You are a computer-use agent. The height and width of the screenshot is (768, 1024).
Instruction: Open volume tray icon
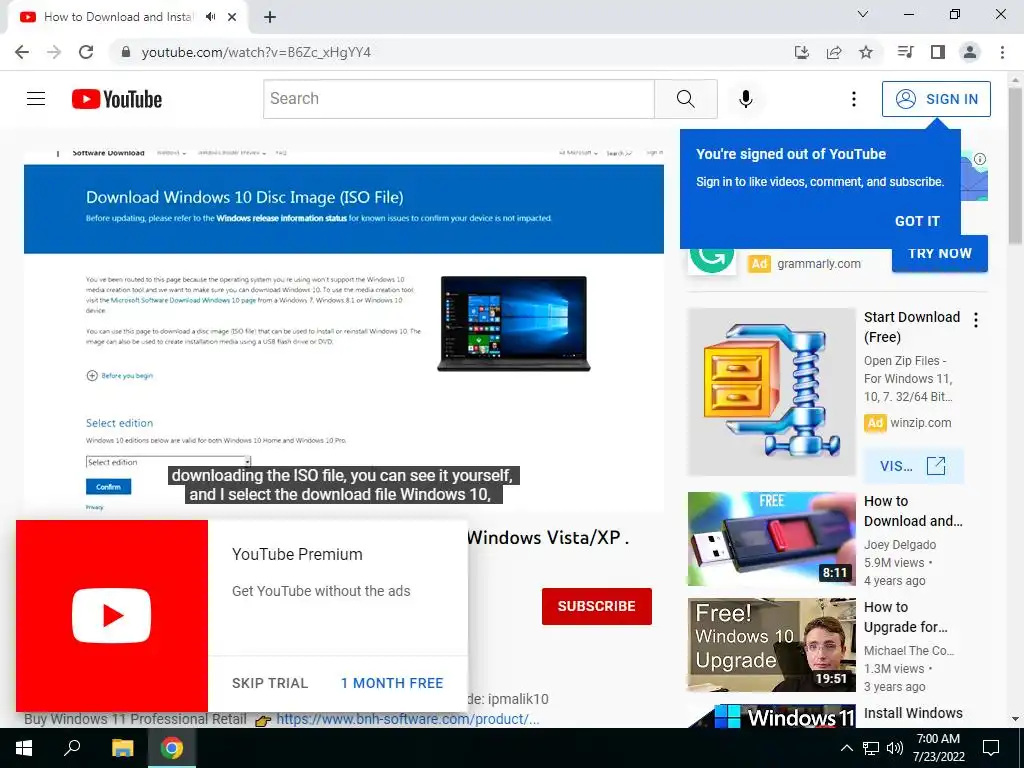(x=895, y=748)
